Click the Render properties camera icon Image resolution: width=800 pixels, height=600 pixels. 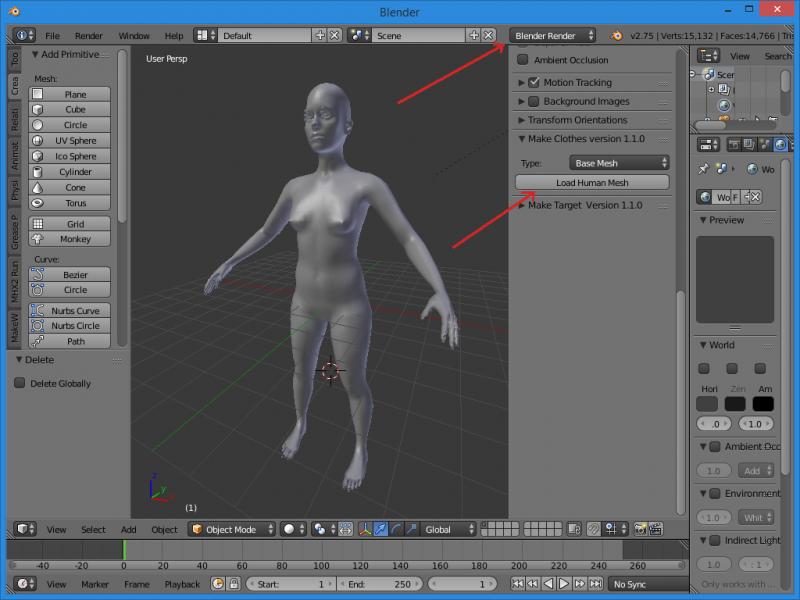(x=733, y=145)
